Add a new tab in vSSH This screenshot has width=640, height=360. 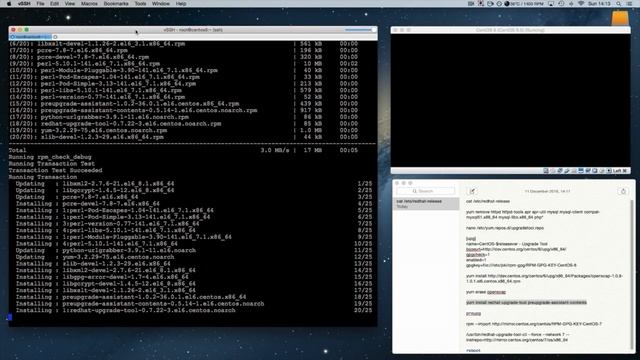56,37
